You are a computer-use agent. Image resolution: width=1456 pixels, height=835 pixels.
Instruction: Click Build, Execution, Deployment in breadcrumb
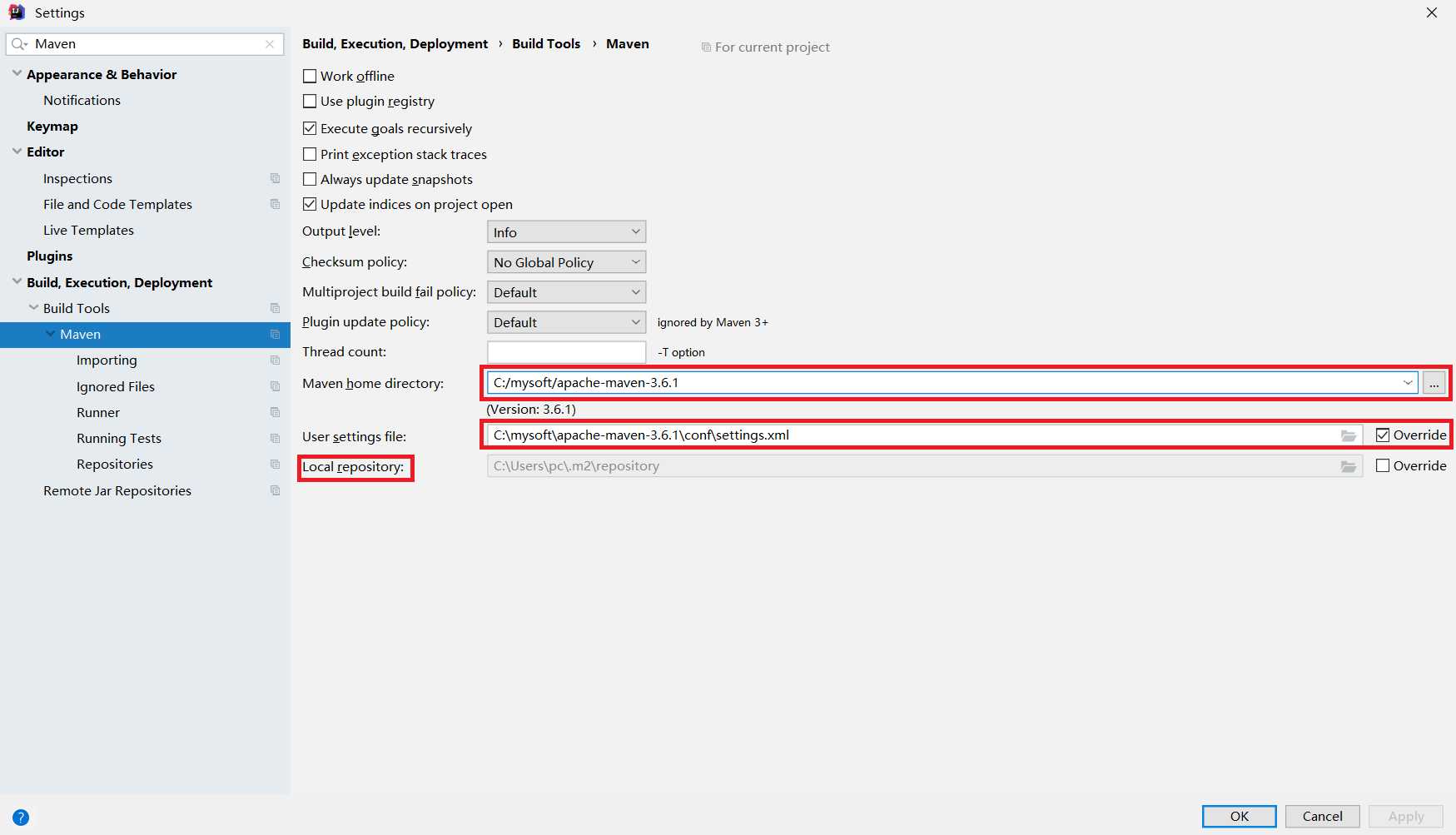[395, 43]
